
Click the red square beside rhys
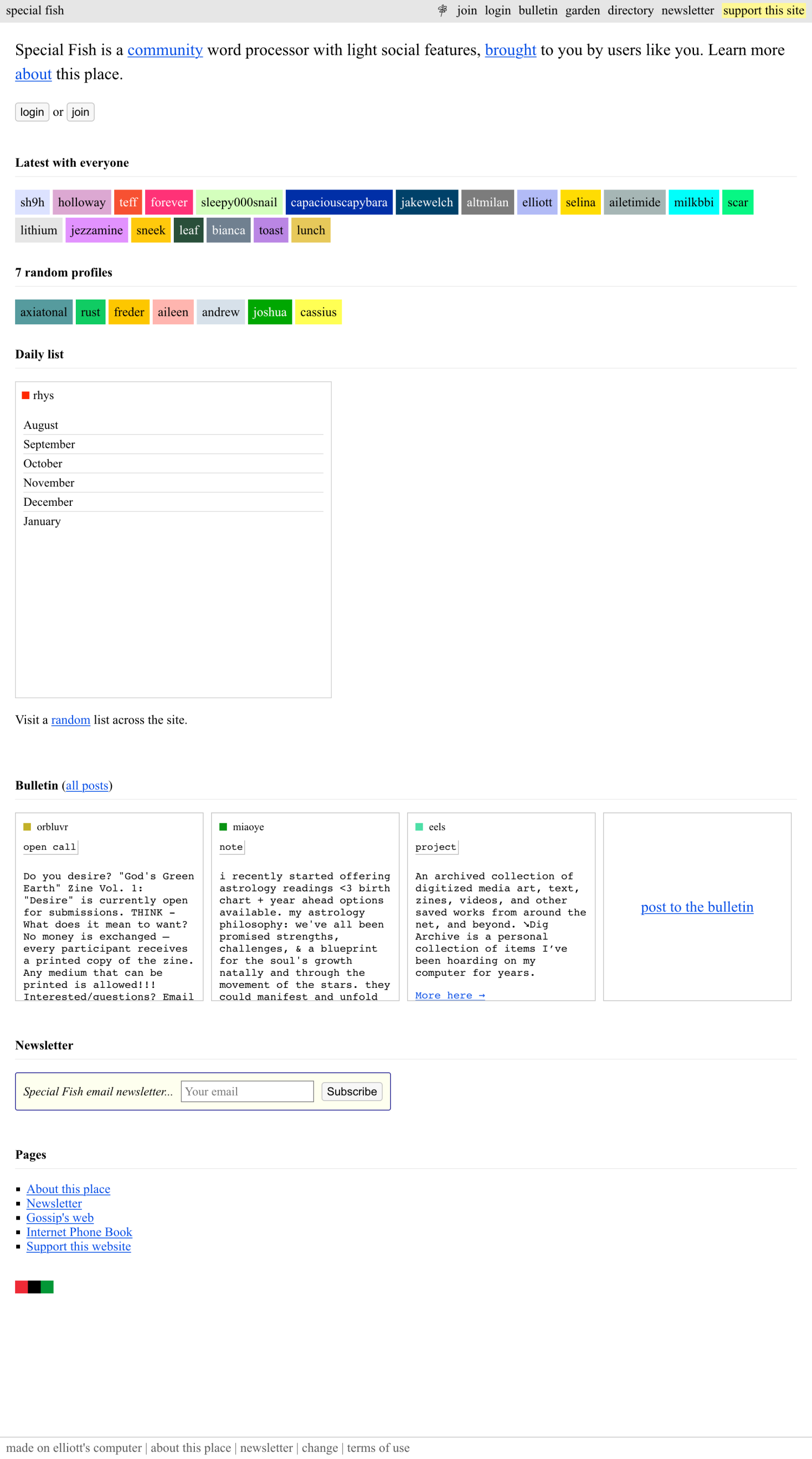25,395
